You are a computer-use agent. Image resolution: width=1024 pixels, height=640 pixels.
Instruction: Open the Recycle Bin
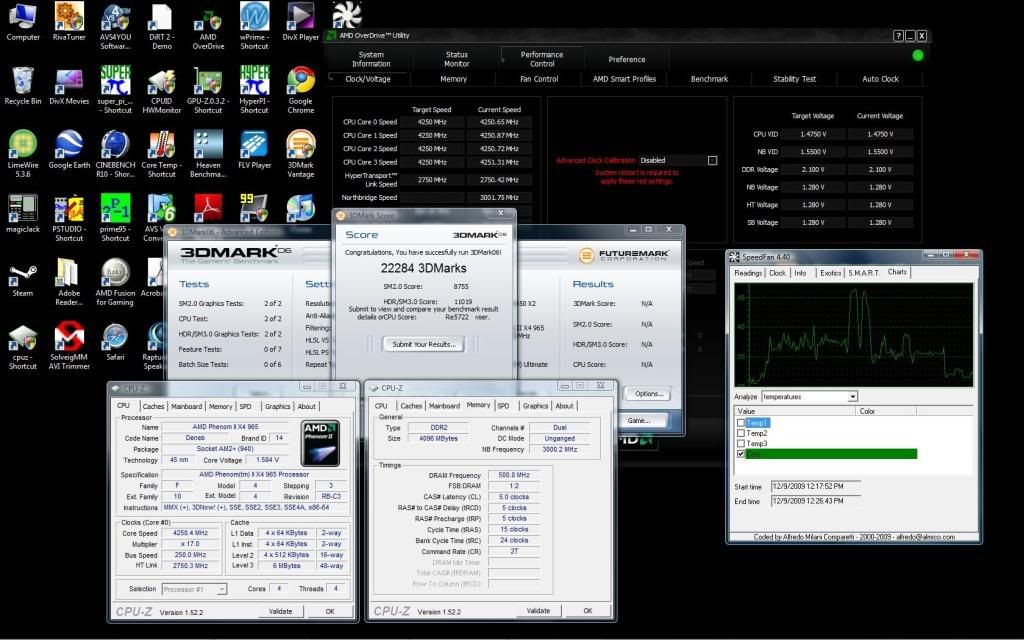click(22, 81)
